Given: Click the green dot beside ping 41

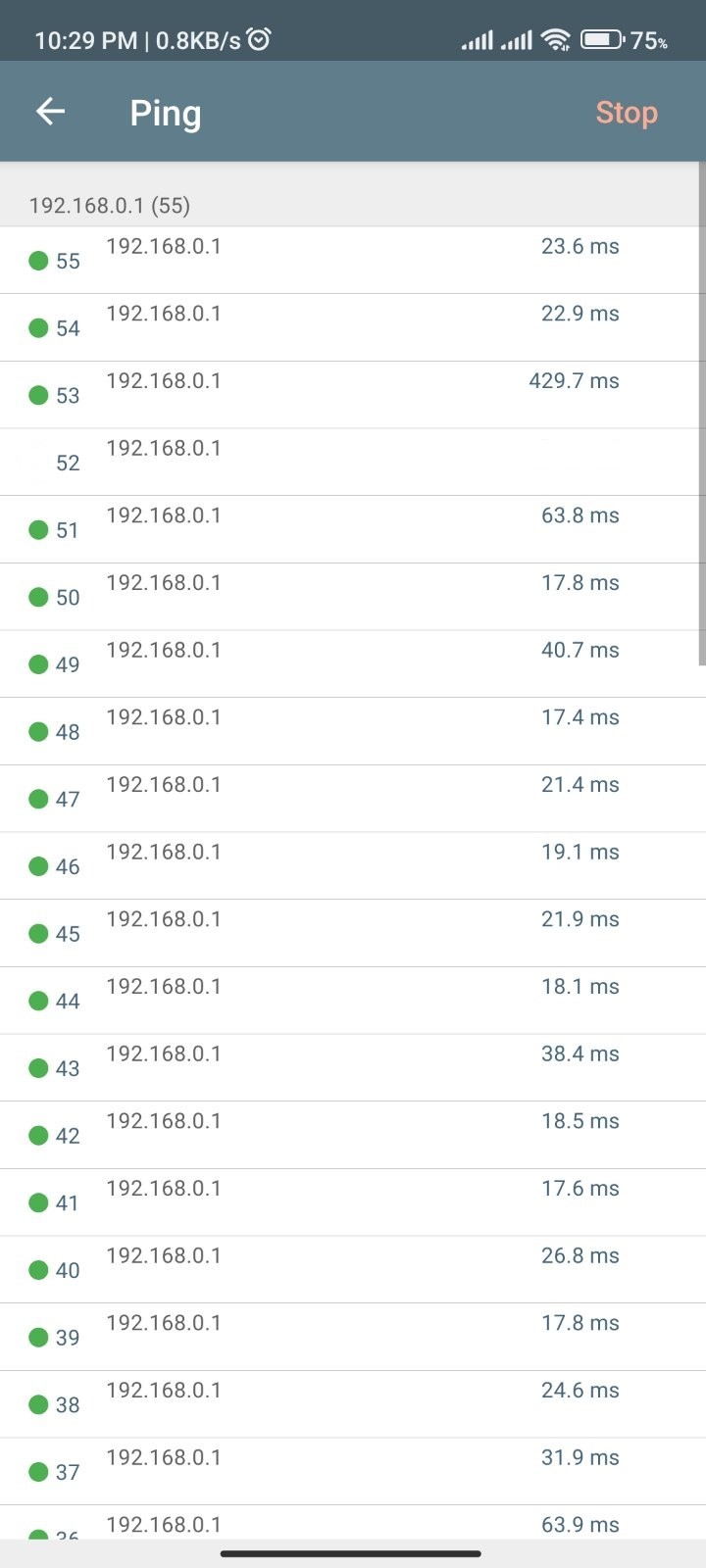Looking at the screenshot, I should click(38, 1202).
